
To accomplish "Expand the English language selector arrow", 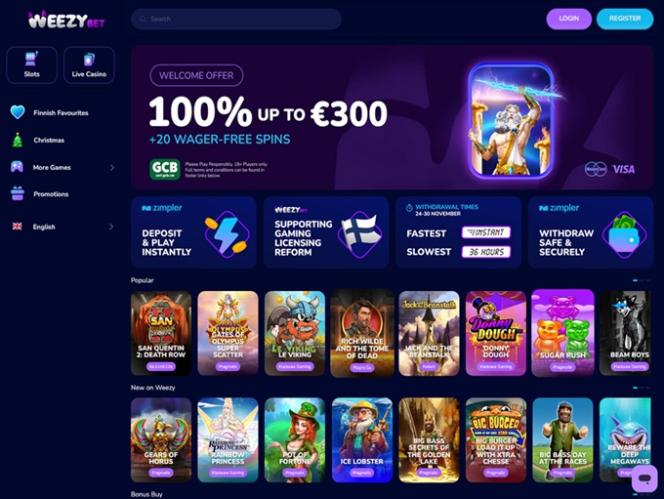I will pos(111,227).
